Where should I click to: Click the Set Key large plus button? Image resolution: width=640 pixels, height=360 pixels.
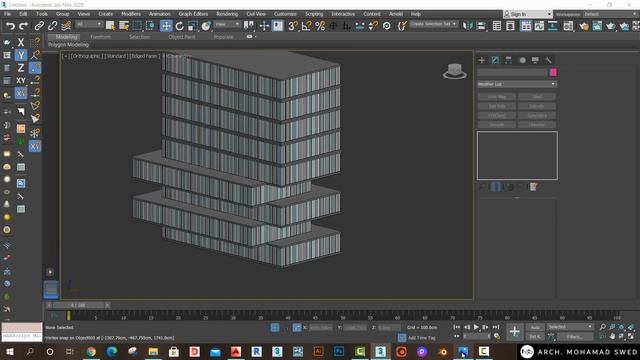pyautogui.click(x=515, y=331)
